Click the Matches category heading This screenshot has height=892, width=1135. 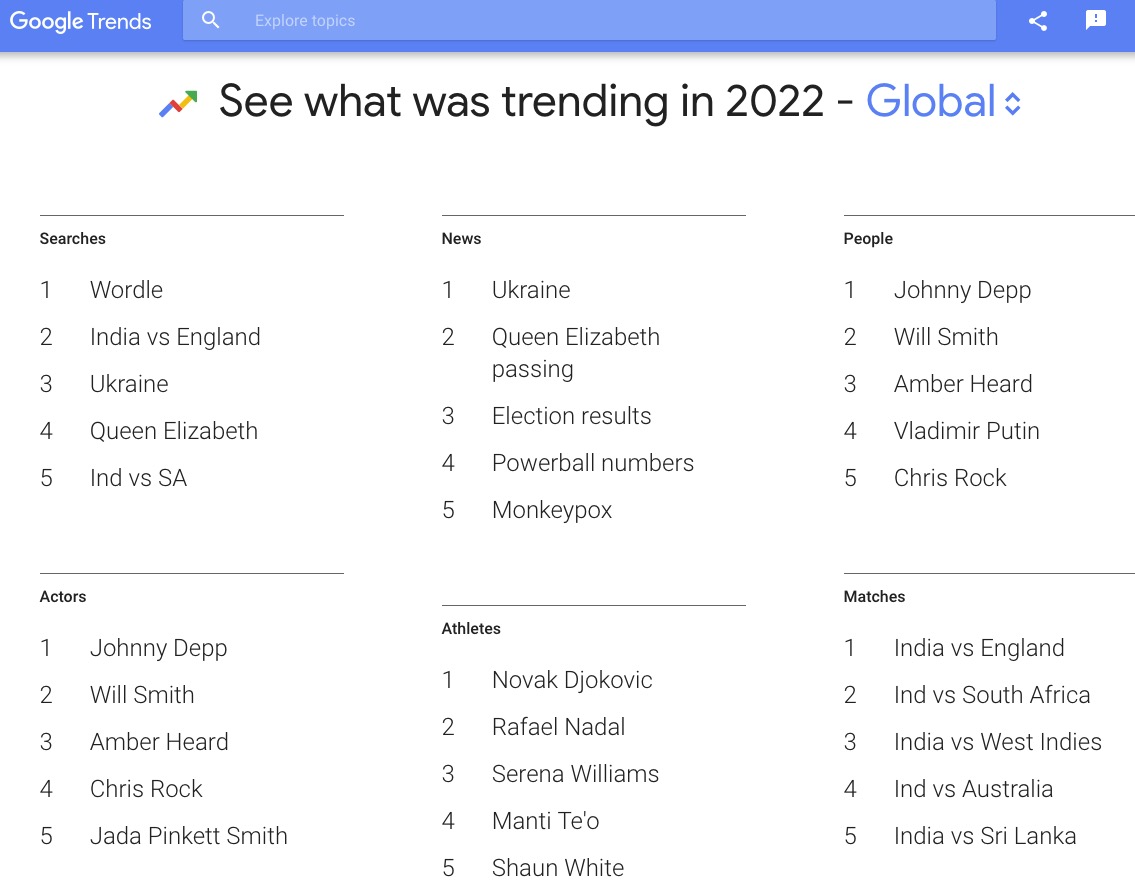(x=874, y=597)
